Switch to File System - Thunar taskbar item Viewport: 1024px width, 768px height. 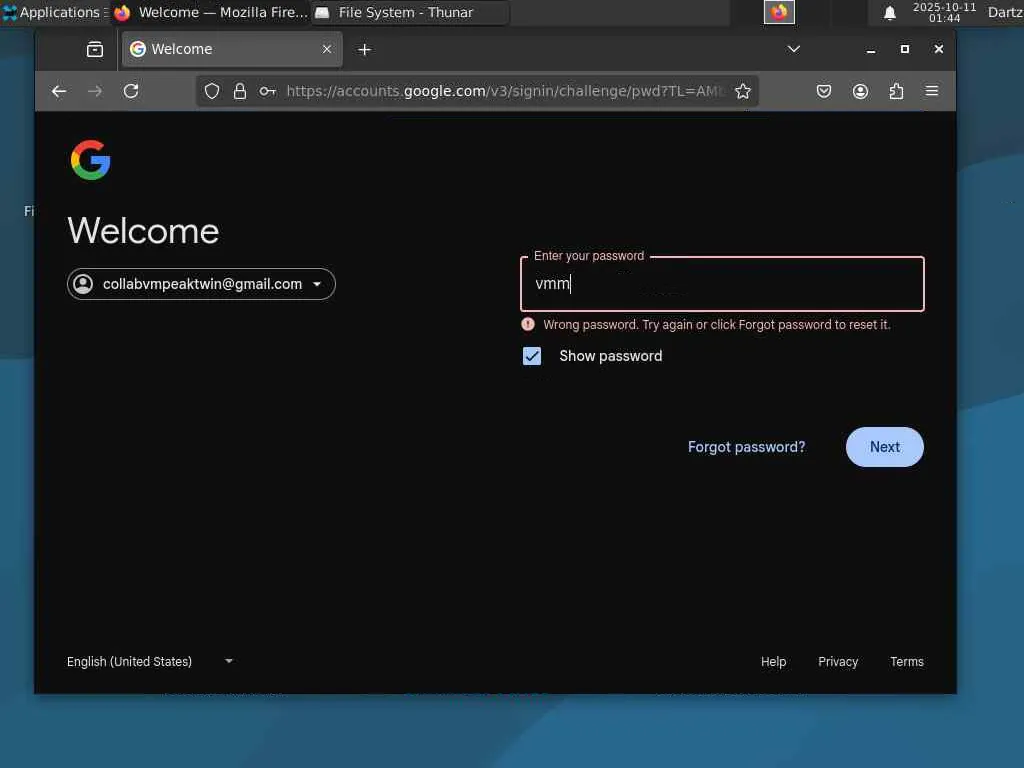409,12
